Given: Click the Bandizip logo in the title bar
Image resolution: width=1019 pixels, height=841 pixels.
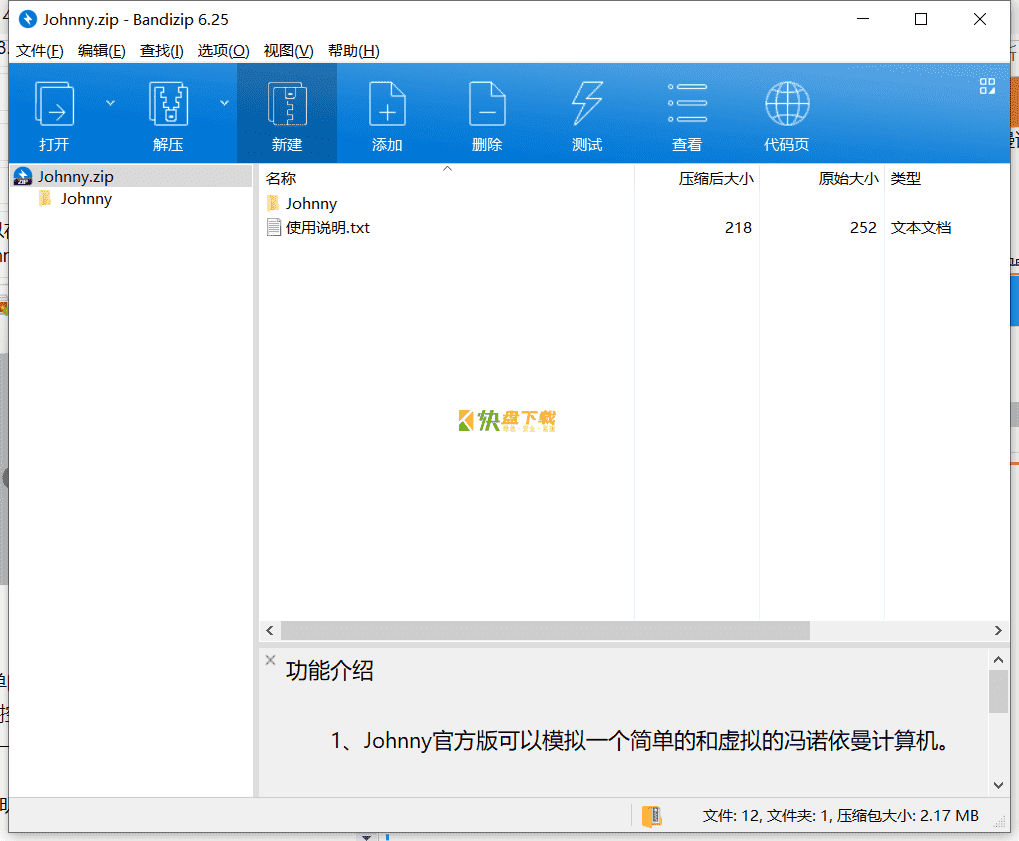Looking at the screenshot, I should (x=28, y=19).
